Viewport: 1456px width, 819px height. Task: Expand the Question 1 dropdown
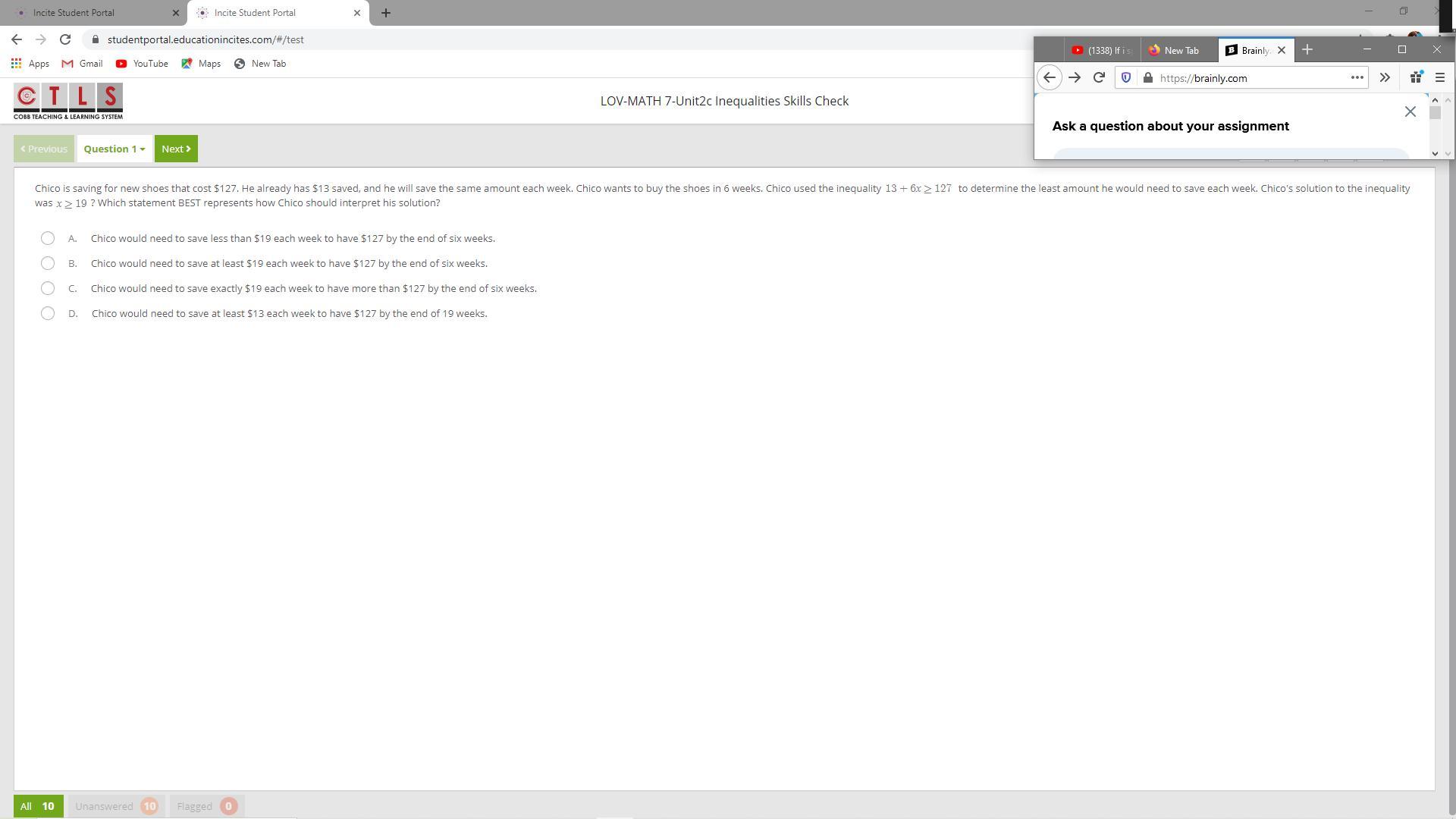point(114,149)
